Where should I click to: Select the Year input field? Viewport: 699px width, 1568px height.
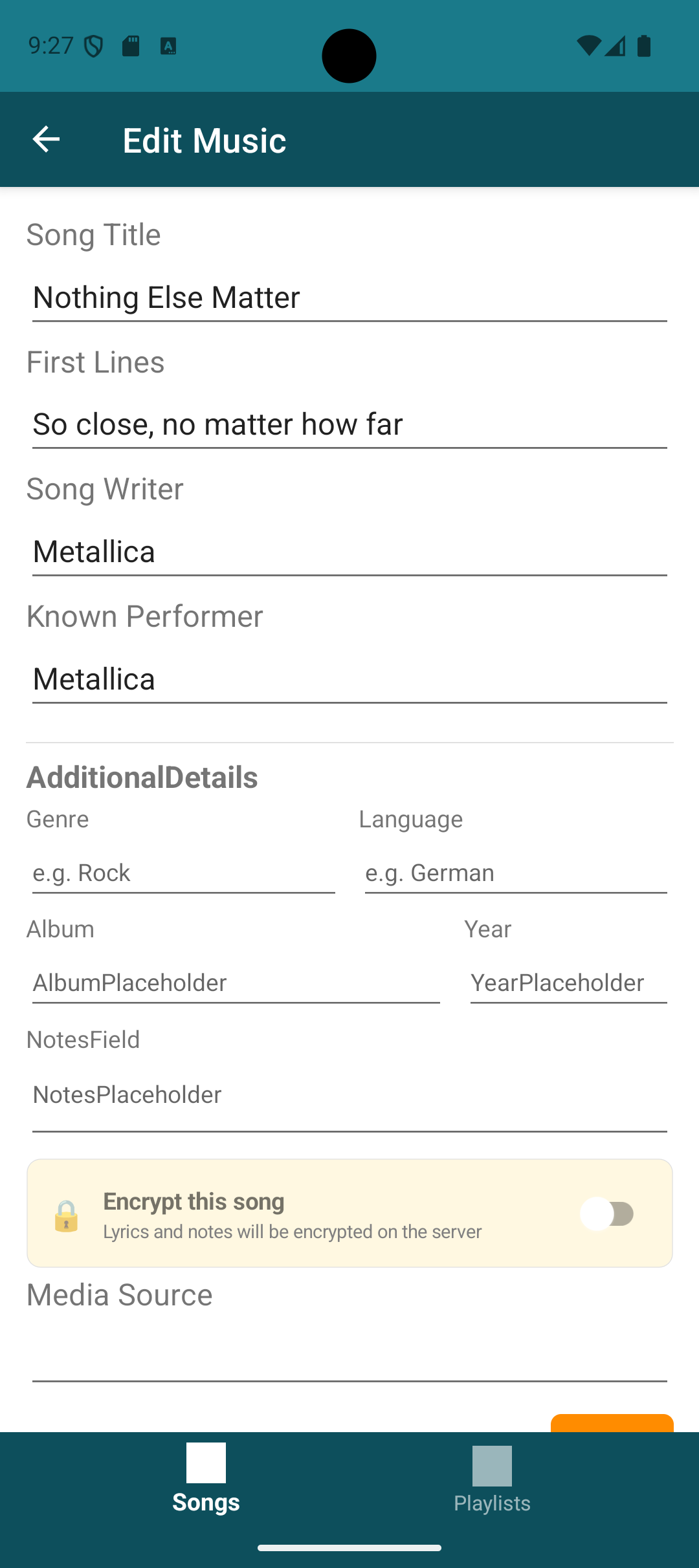click(x=568, y=983)
